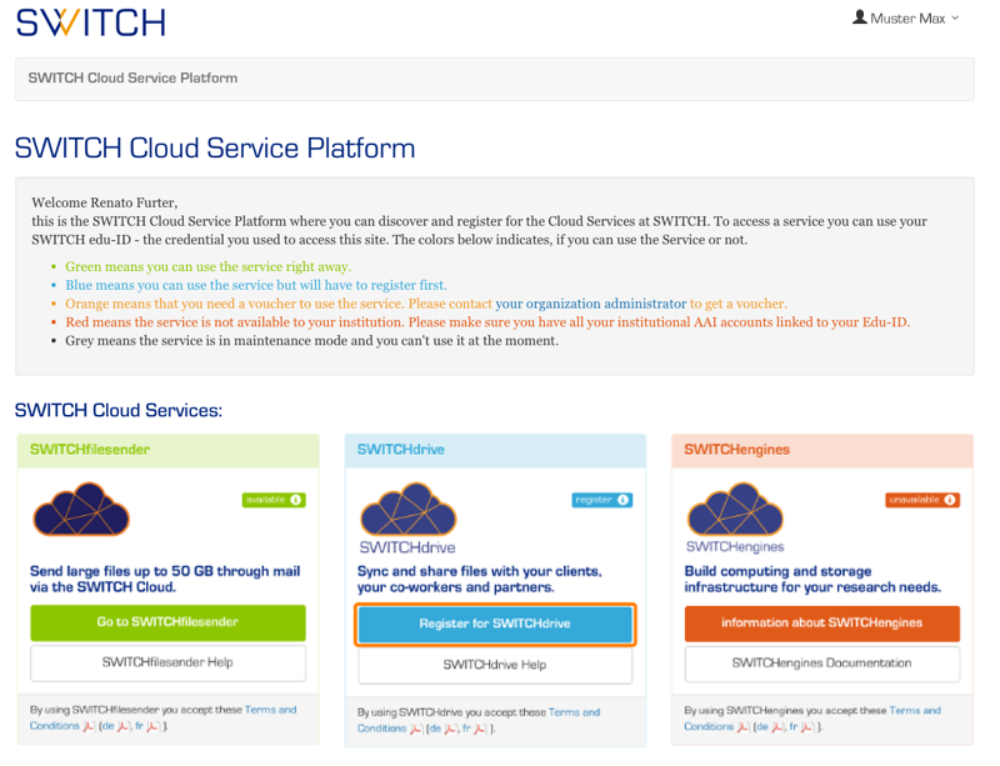
Task: Open SWITCHfilesender 'de' terms PDF icon
Action: pyautogui.click(x=123, y=726)
